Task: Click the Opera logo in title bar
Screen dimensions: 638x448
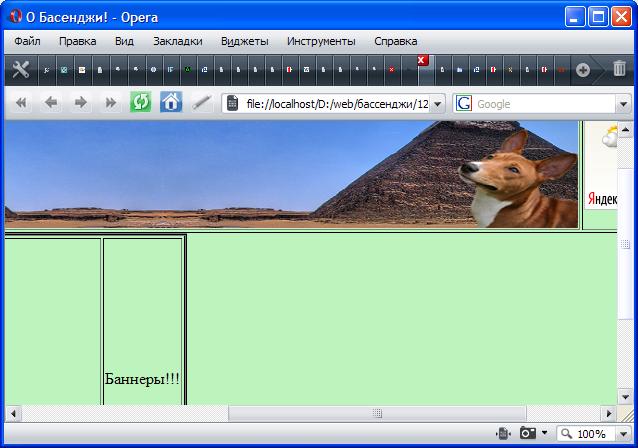Action: point(16,17)
